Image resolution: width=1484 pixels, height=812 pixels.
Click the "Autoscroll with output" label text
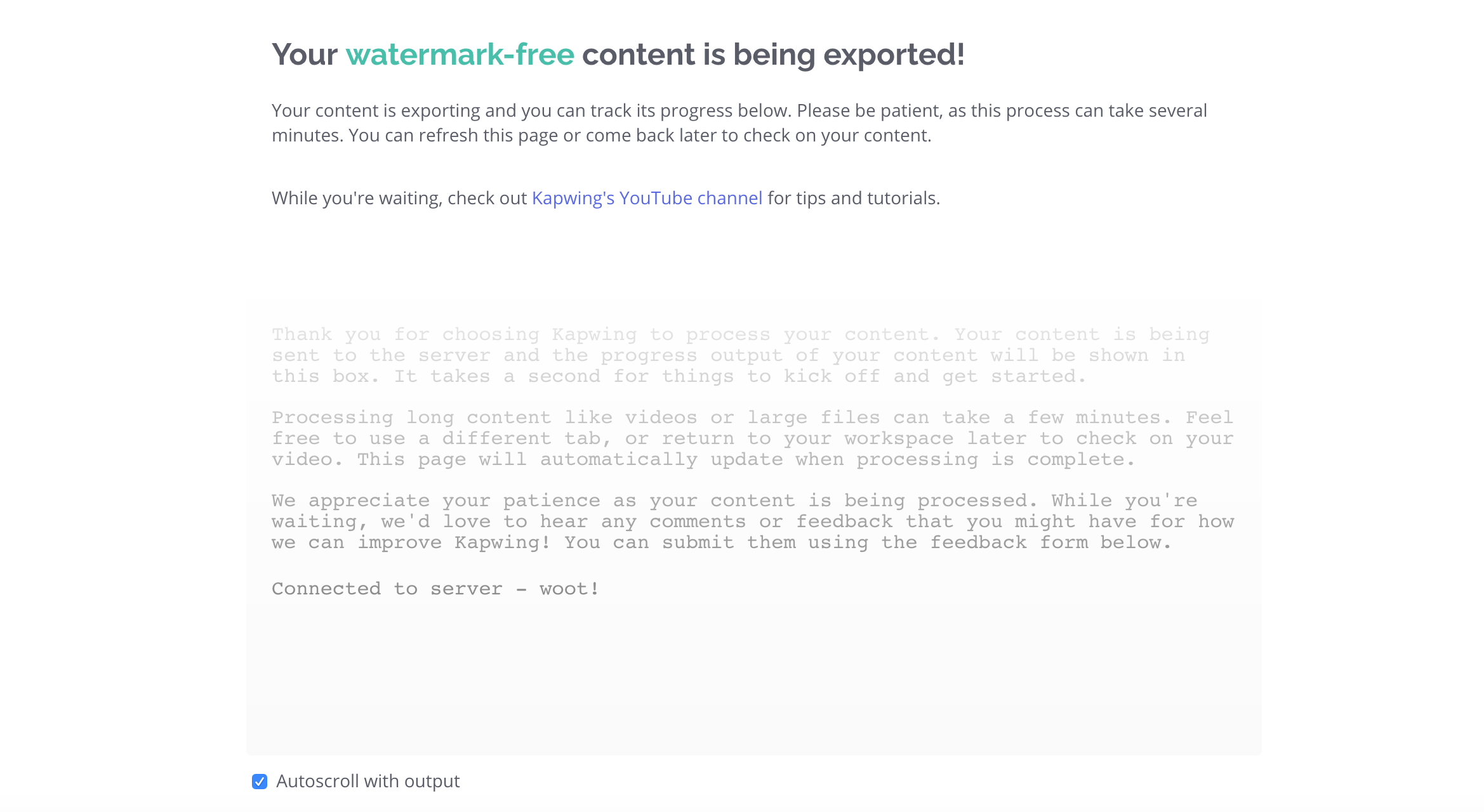point(368,782)
